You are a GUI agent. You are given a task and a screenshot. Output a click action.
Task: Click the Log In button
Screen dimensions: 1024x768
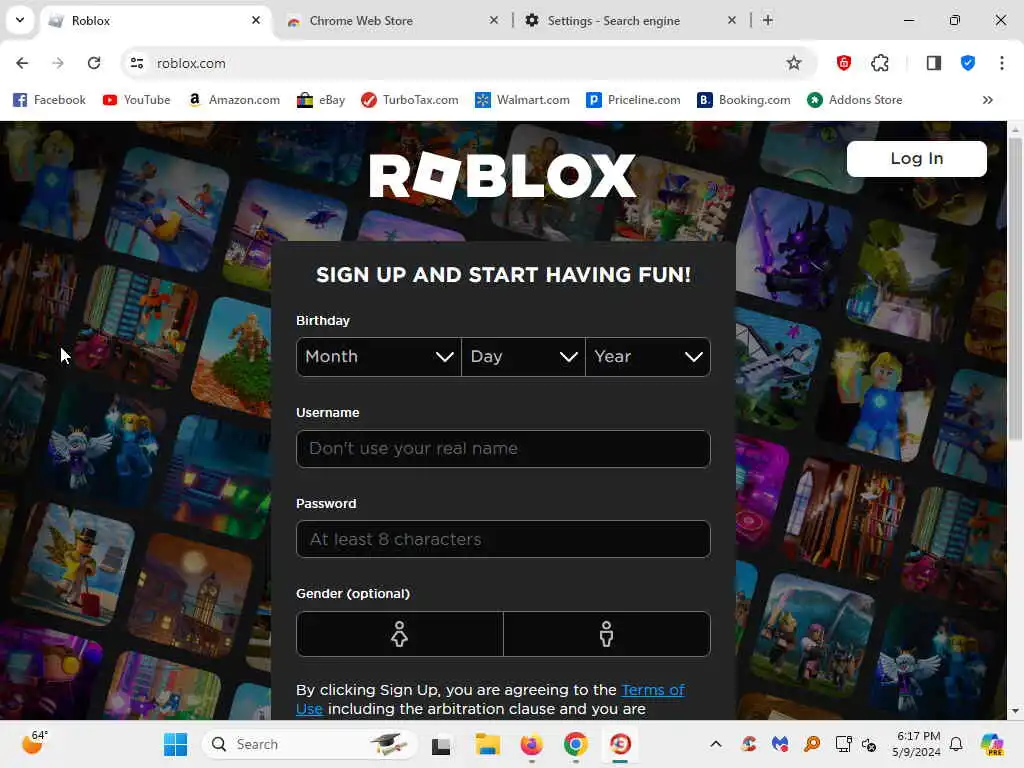coord(916,159)
